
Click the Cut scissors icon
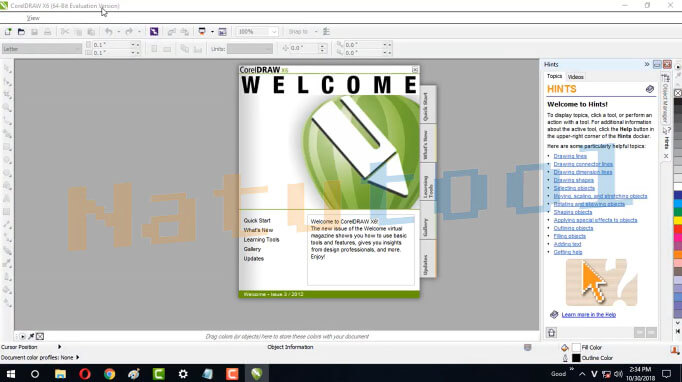click(x=65, y=32)
